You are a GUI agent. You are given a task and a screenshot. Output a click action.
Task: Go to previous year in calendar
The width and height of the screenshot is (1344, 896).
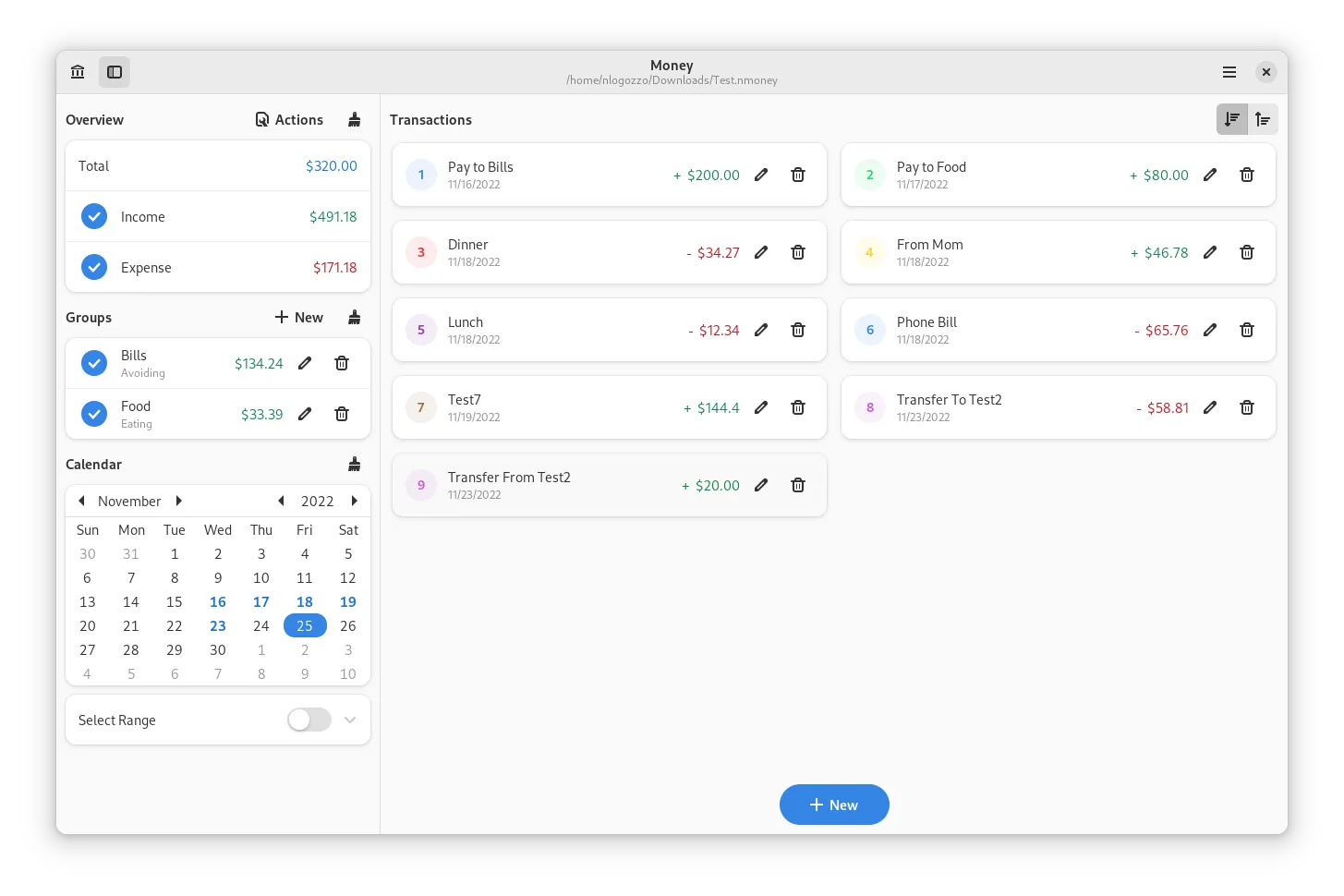click(x=281, y=502)
